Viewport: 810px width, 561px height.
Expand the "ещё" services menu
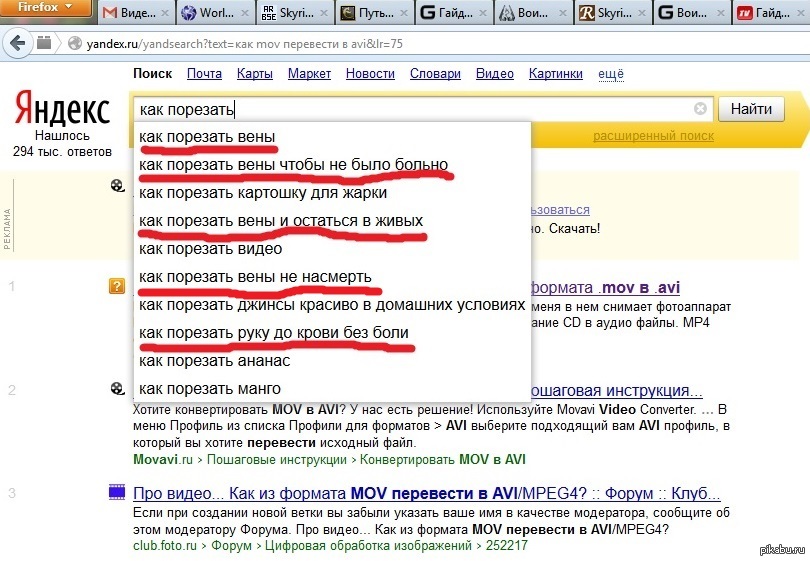[611, 74]
